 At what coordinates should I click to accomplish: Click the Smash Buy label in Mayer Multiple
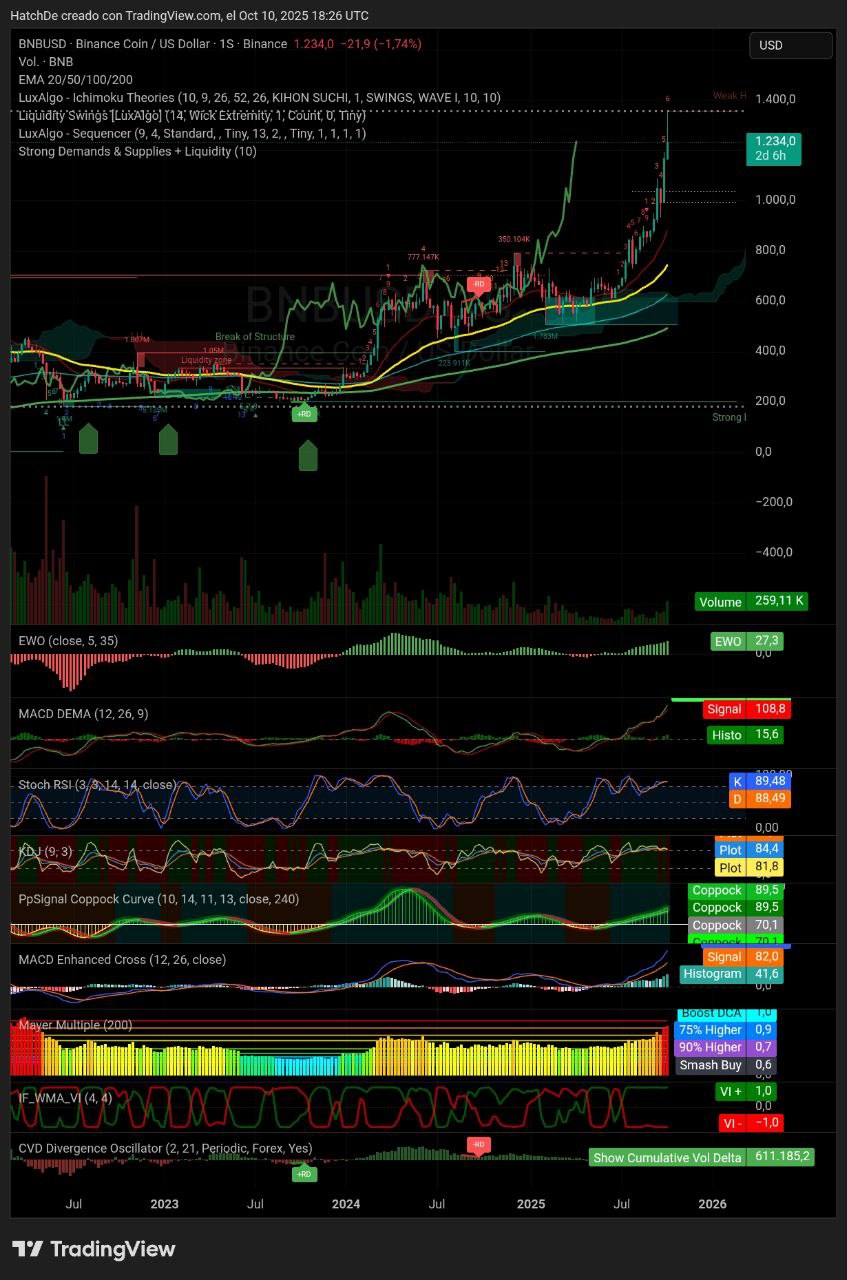pos(710,1065)
